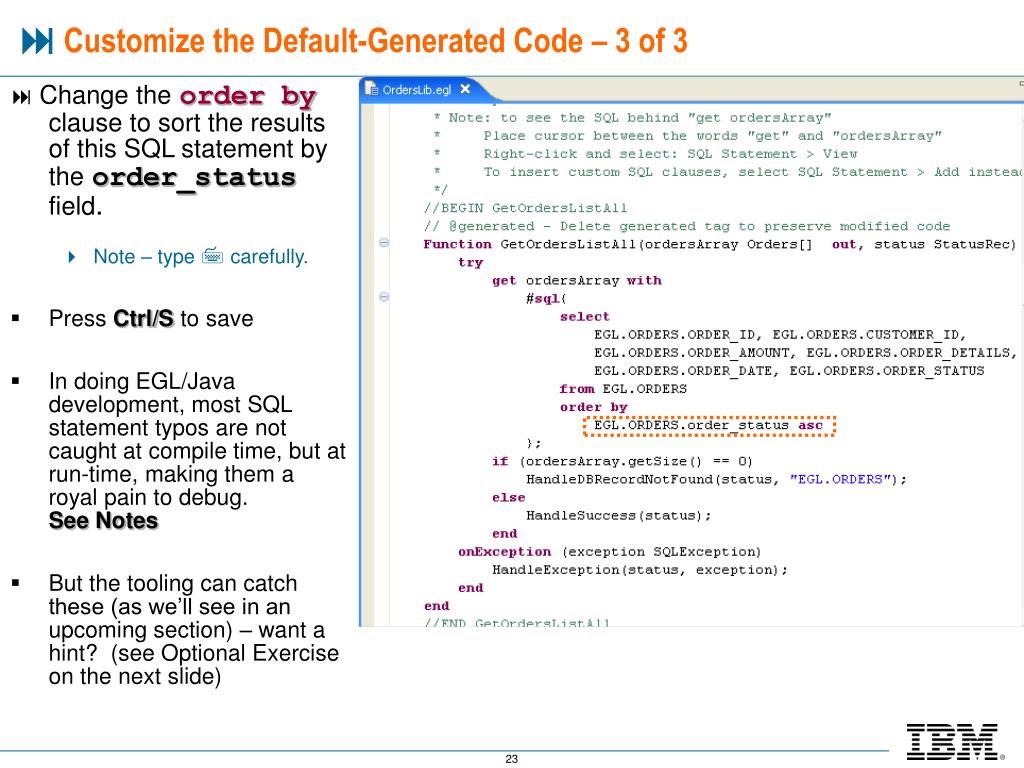The image size is (1024, 768).
Task: Click '// @generated' comment line
Action: pos(686,226)
